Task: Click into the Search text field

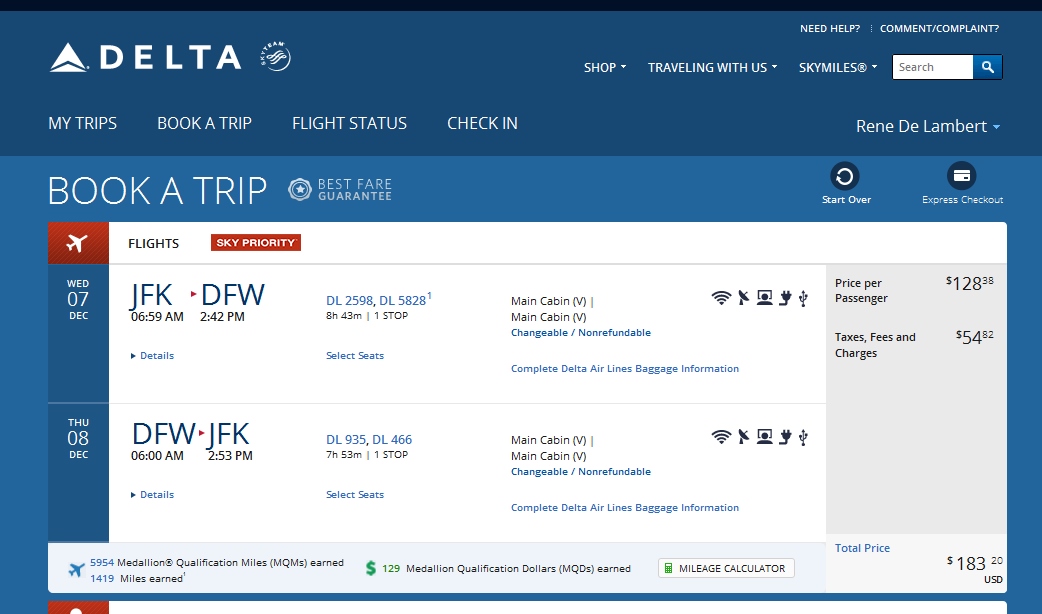Action: point(932,67)
